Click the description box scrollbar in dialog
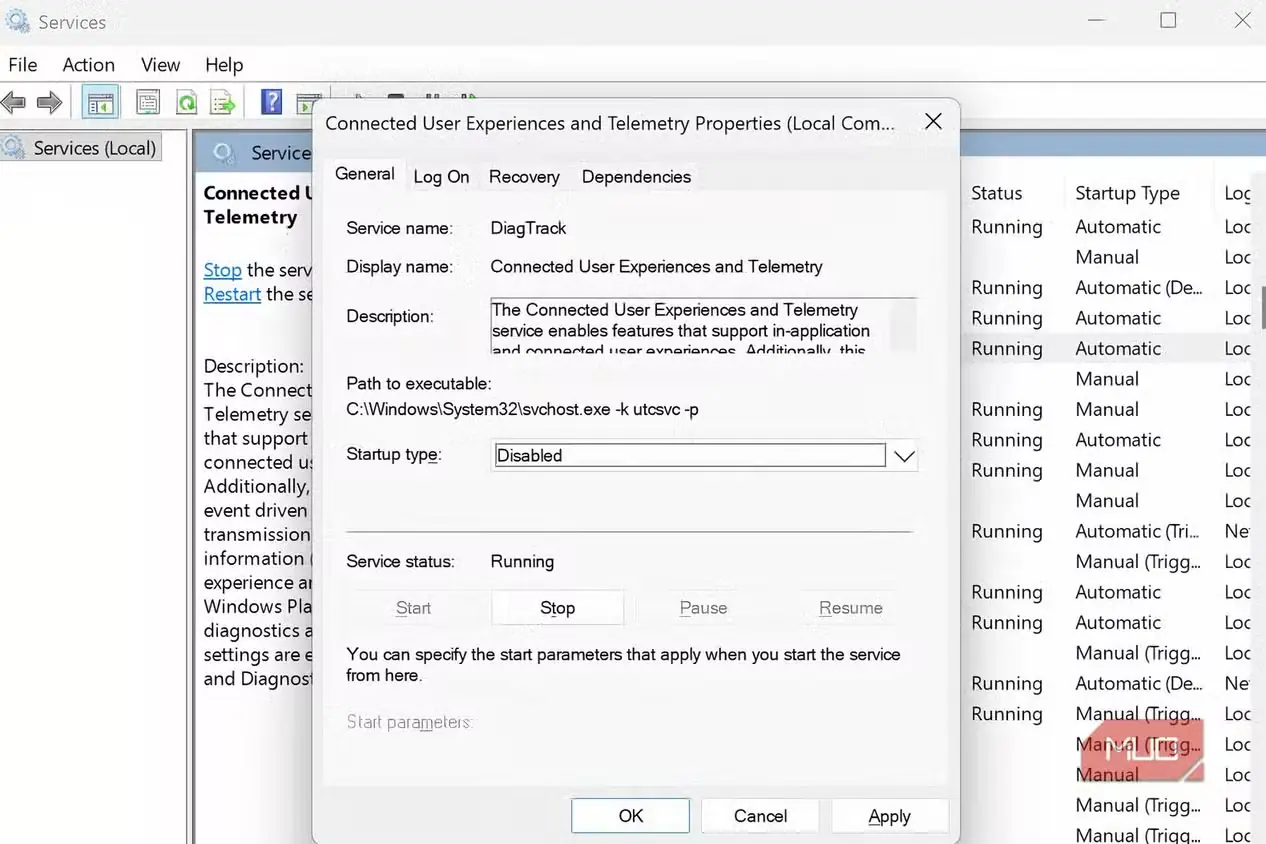1266x844 pixels. [x=903, y=325]
